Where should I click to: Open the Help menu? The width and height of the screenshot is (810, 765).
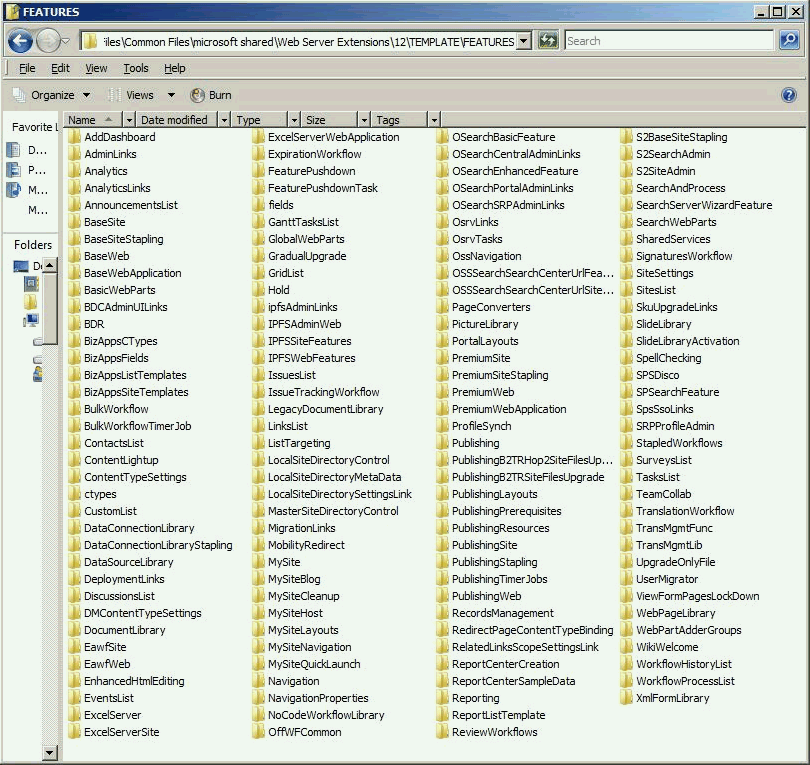(175, 68)
